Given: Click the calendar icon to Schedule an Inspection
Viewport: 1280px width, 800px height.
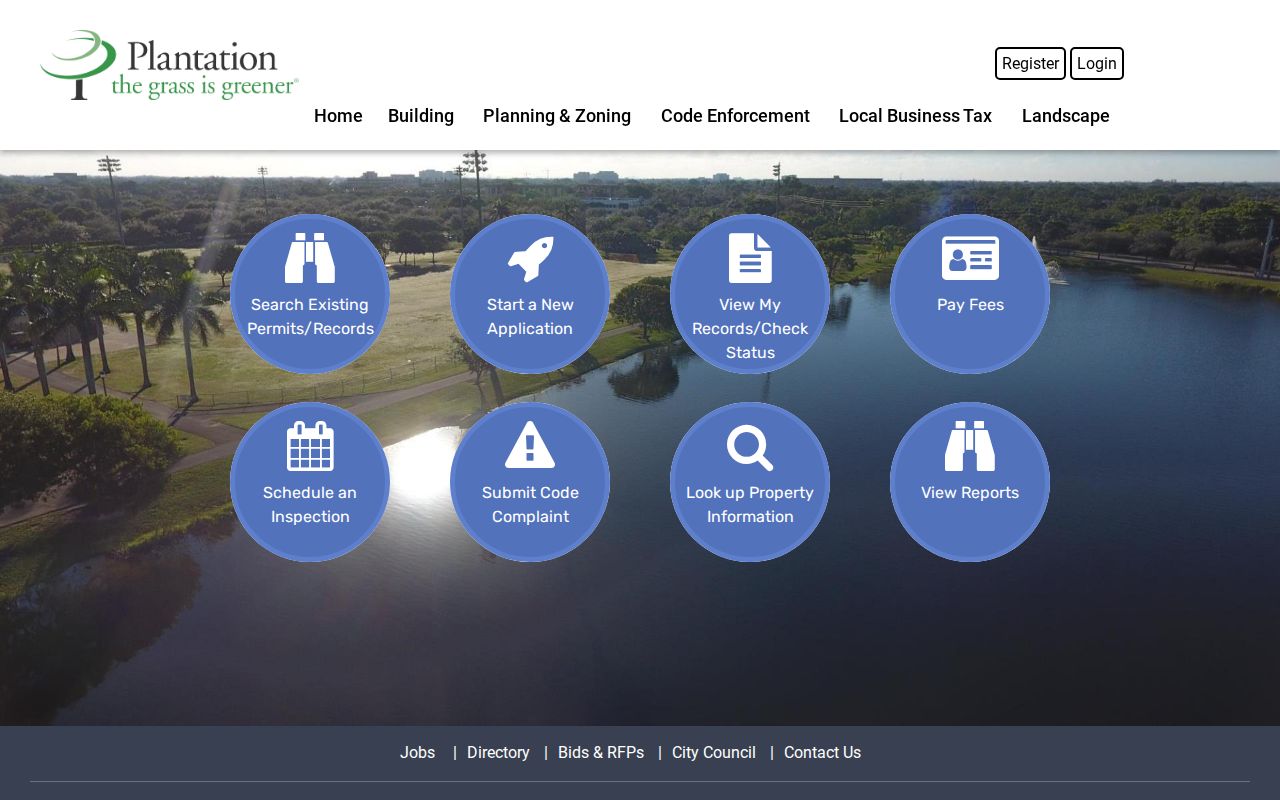Looking at the screenshot, I should coord(310,446).
